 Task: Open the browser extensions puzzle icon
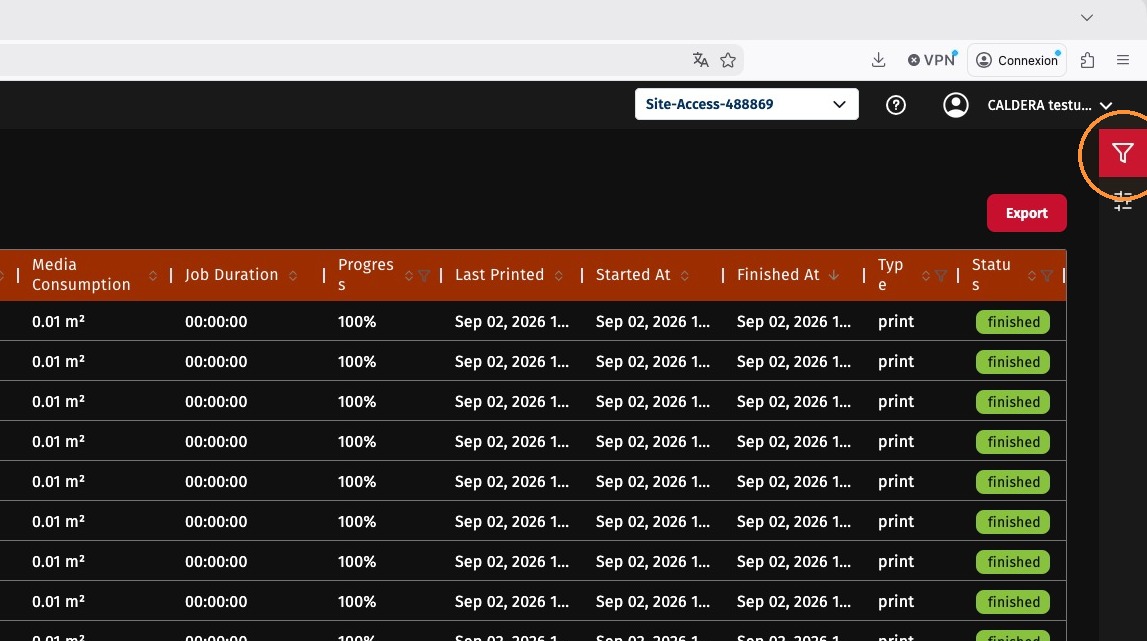1088,60
